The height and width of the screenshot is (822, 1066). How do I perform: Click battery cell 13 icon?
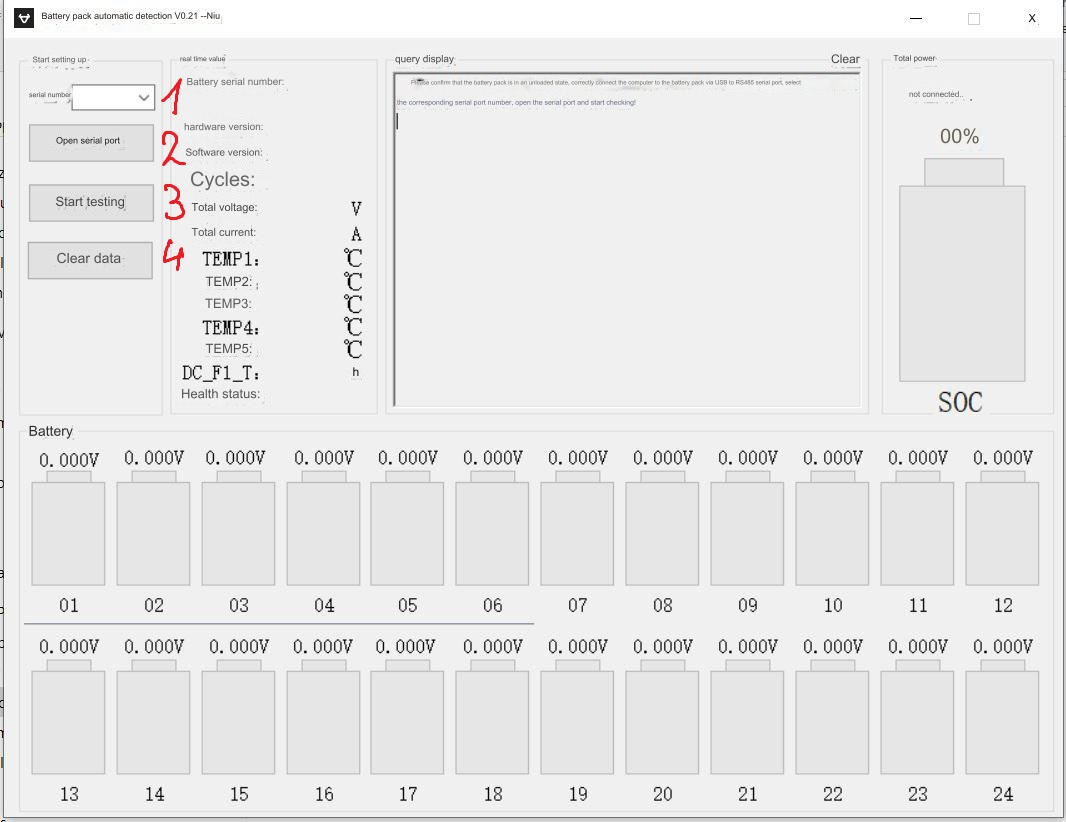tap(68, 720)
